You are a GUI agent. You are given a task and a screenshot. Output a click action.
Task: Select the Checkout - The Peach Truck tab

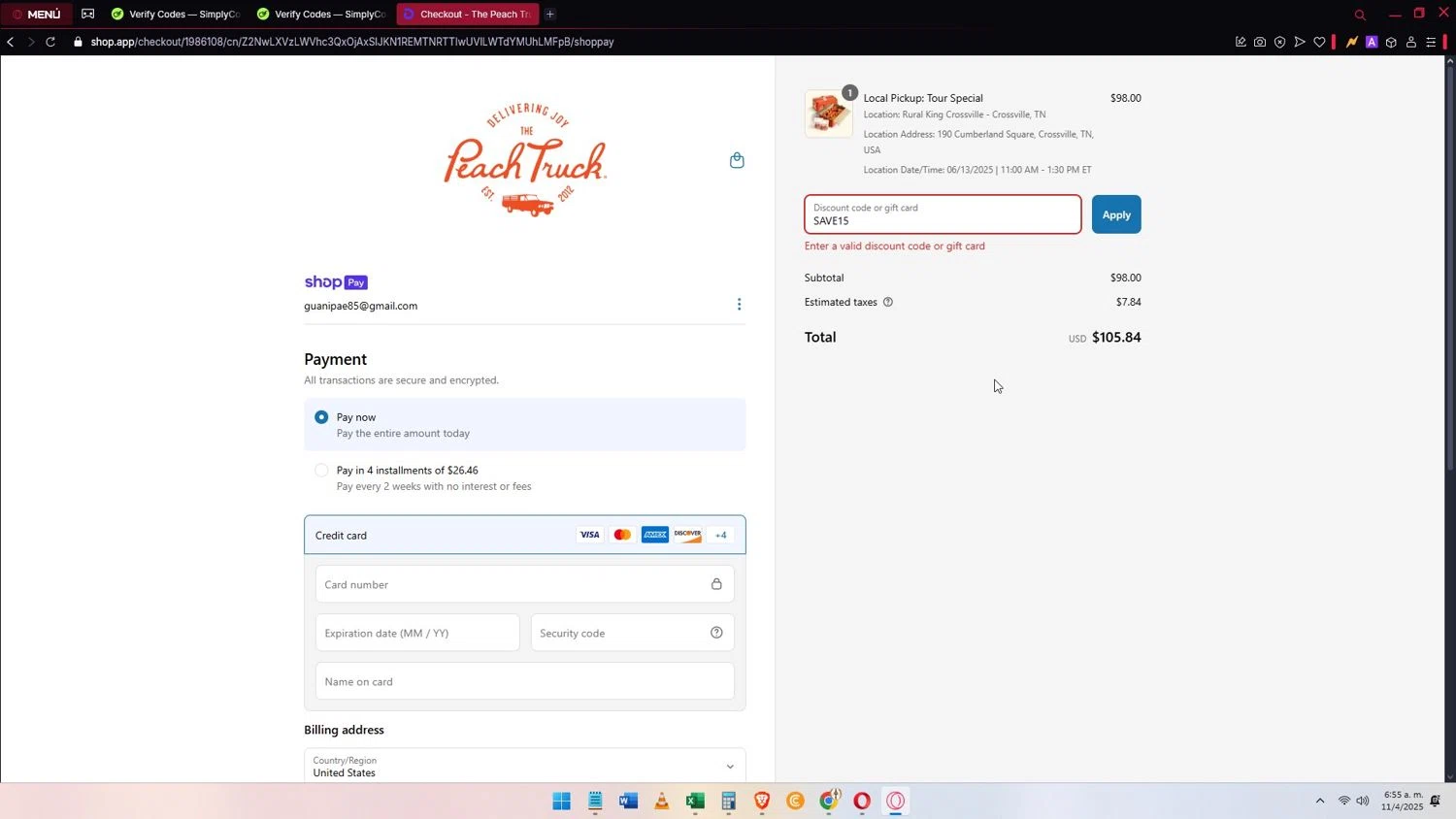(x=468, y=14)
